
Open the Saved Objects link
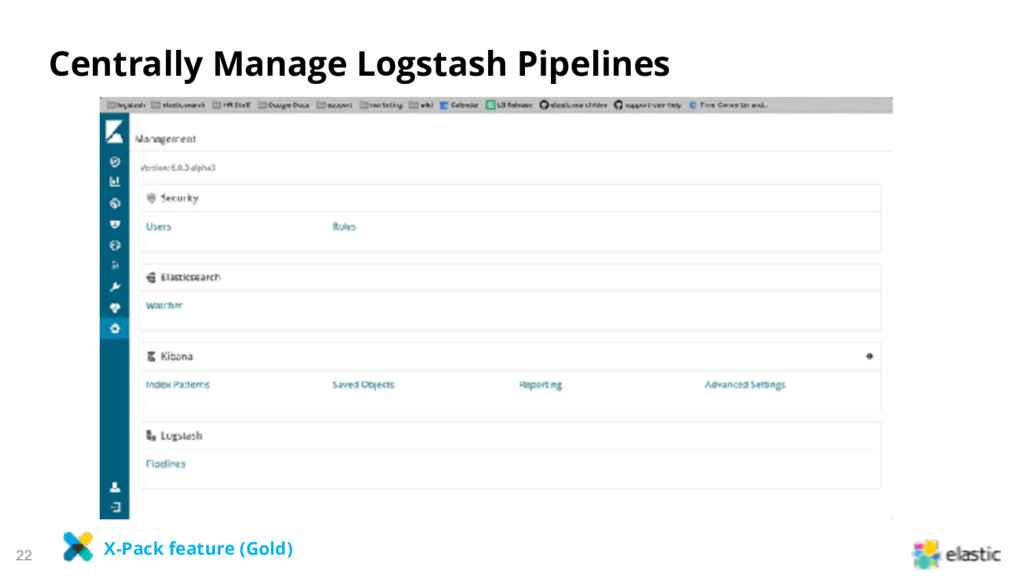pyautogui.click(x=363, y=385)
